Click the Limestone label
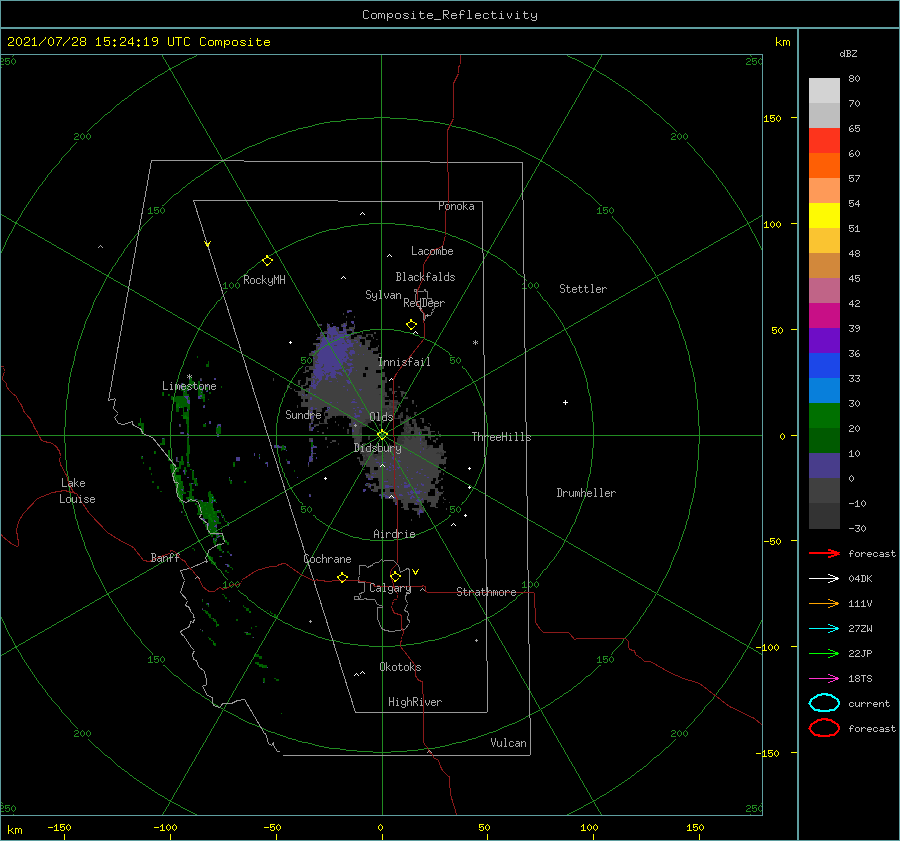The width and height of the screenshot is (900, 841). coord(189,386)
